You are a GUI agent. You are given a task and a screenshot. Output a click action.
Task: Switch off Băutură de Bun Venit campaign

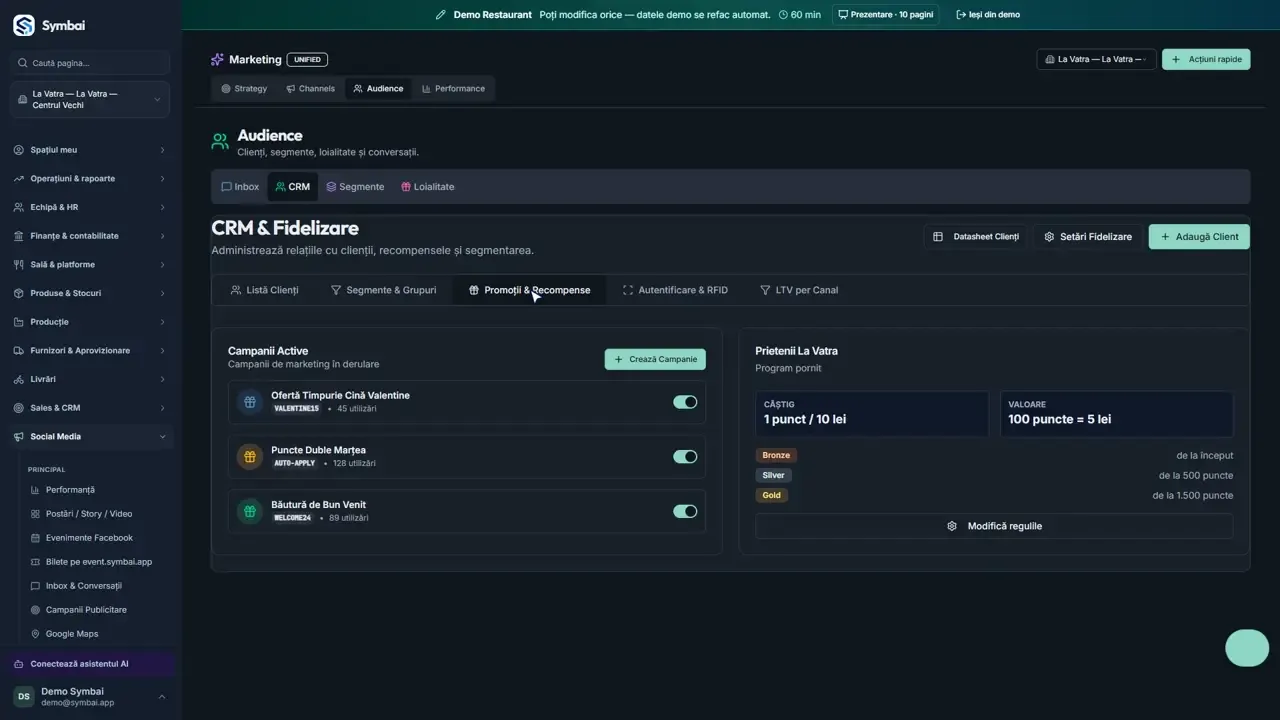coord(685,511)
